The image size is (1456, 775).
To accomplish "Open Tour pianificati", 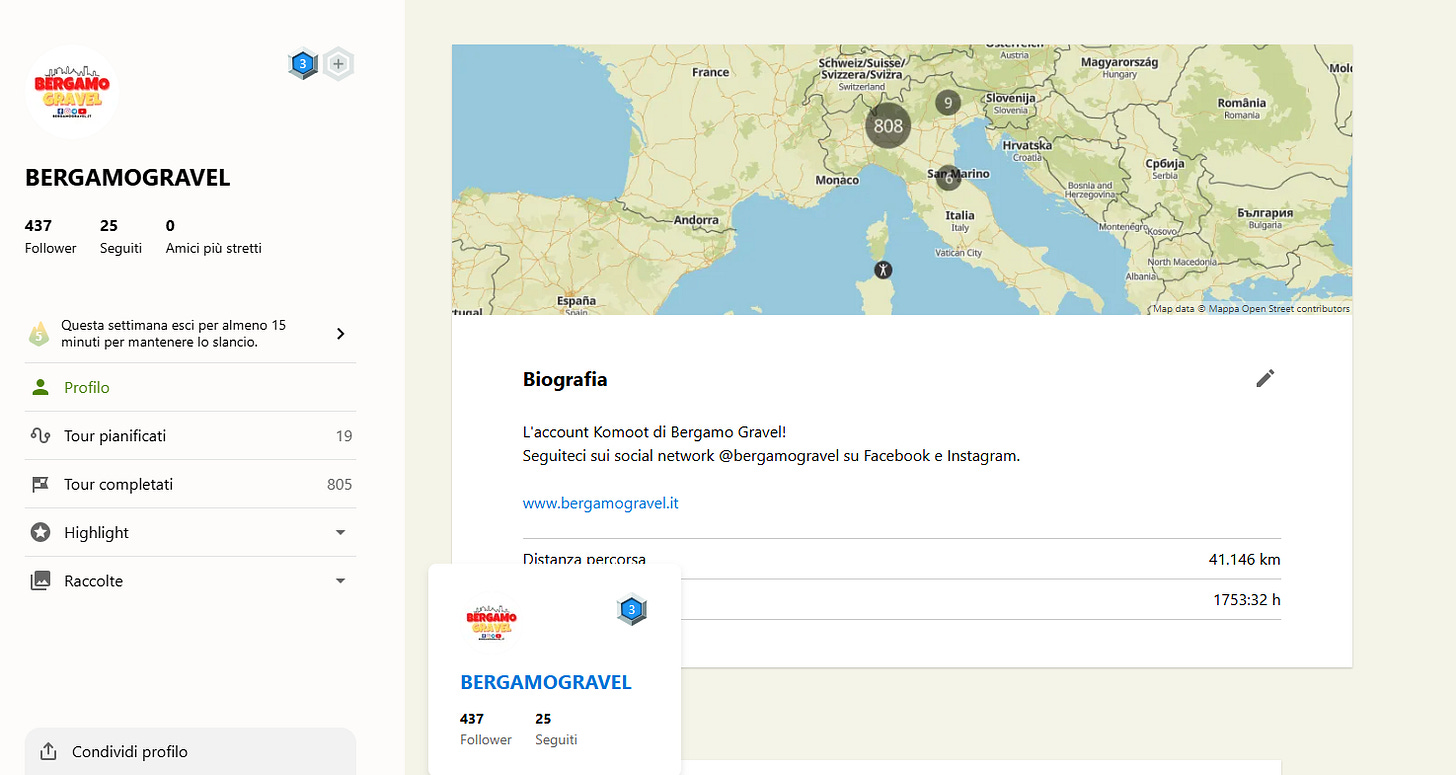I will coord(190,436).
